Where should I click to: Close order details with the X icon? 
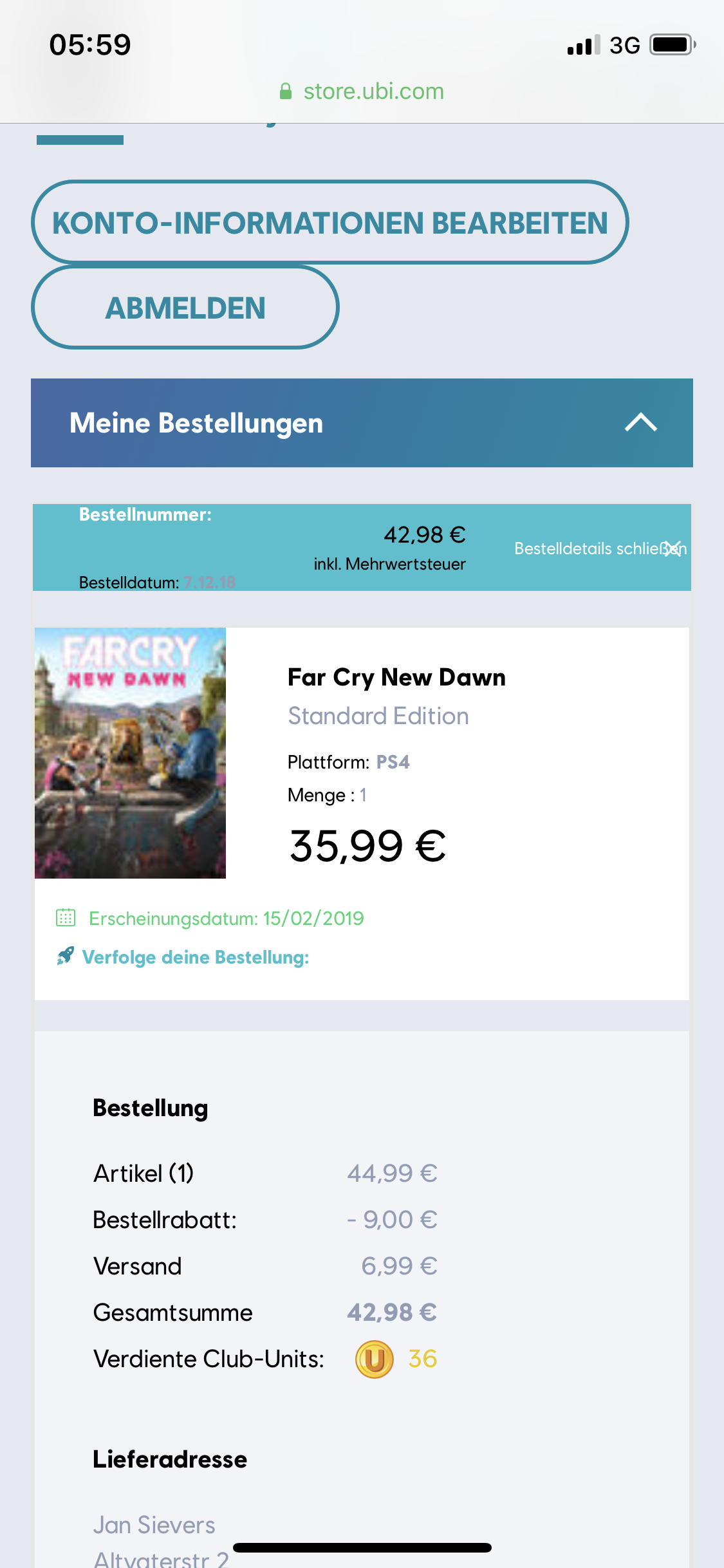(673, 548)
